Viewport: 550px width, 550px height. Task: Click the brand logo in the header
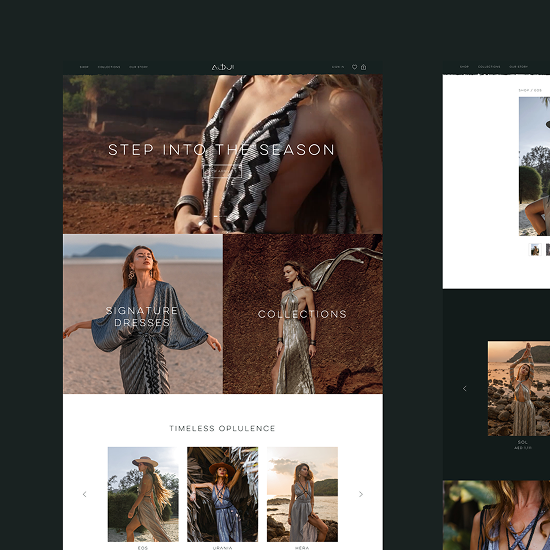[223, 67]
